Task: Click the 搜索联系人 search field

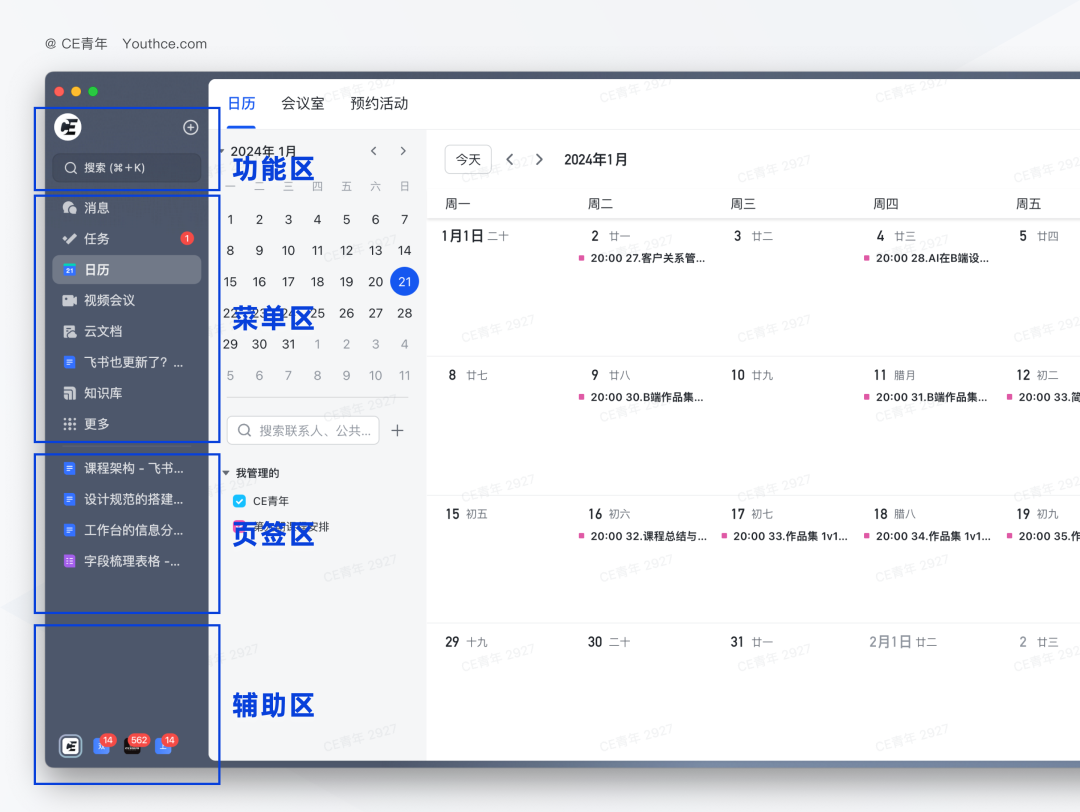Action: click(303, 430)
